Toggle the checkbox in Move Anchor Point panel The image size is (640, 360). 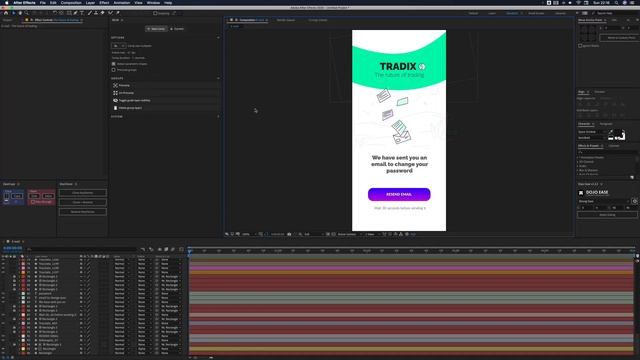point(580,46)
